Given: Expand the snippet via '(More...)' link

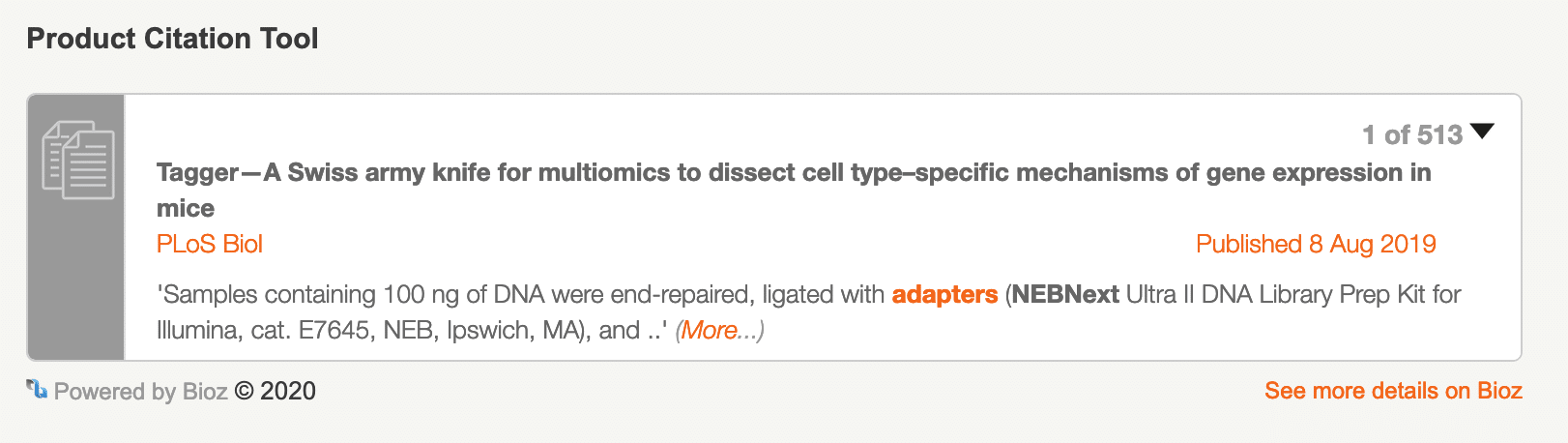Looking at the screenshot, I should (719, 330).
